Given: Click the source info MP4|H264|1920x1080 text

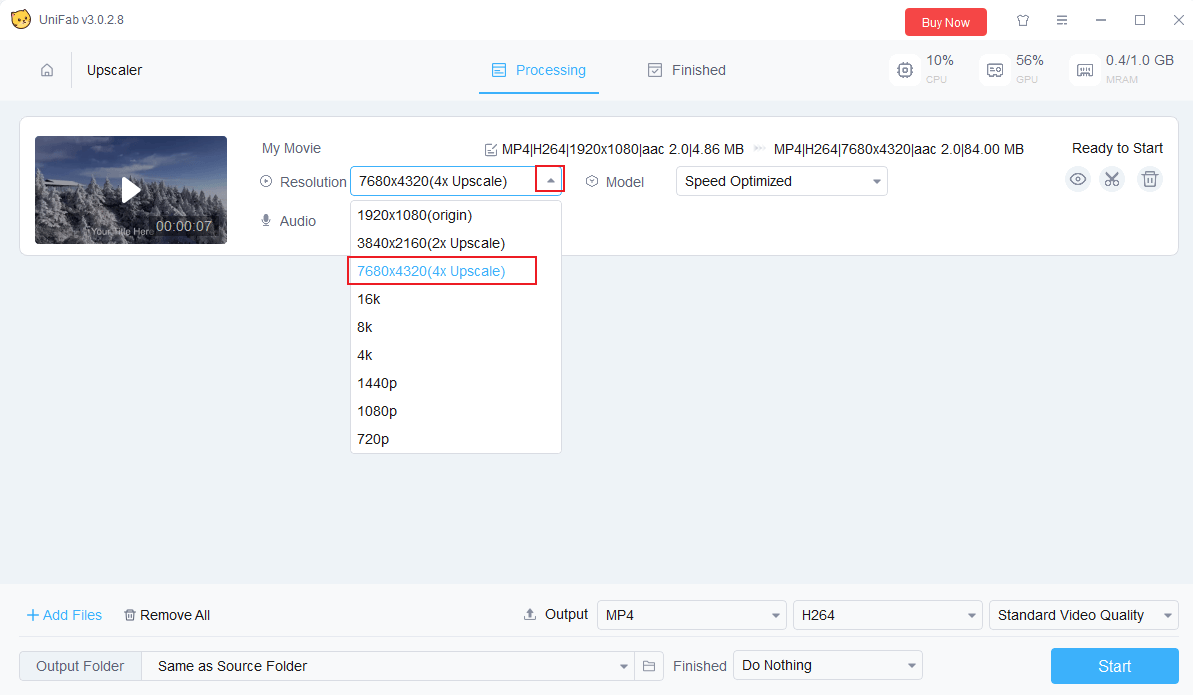Looking at the screenshot, I should pyautogui.click(x=622, y=149).
